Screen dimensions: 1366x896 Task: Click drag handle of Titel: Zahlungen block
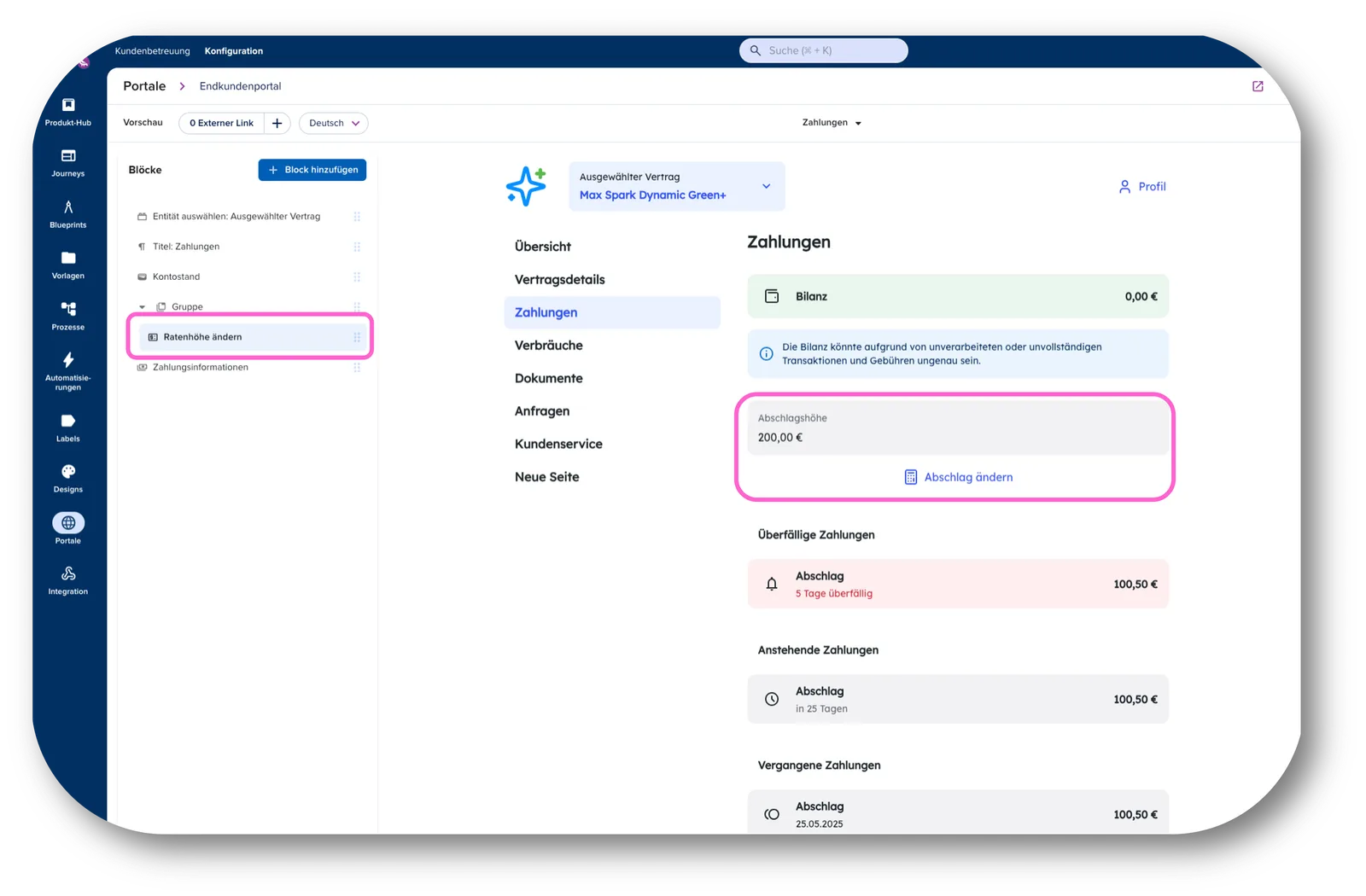pos(357,247)
